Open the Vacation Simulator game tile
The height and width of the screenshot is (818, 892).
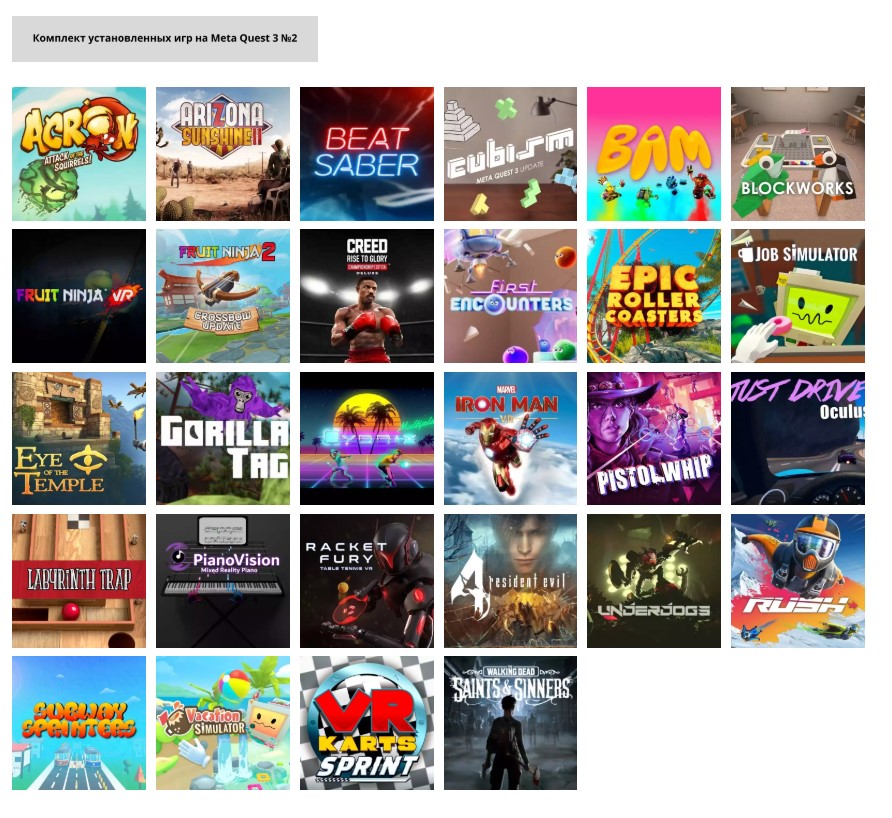coord(223,723)
